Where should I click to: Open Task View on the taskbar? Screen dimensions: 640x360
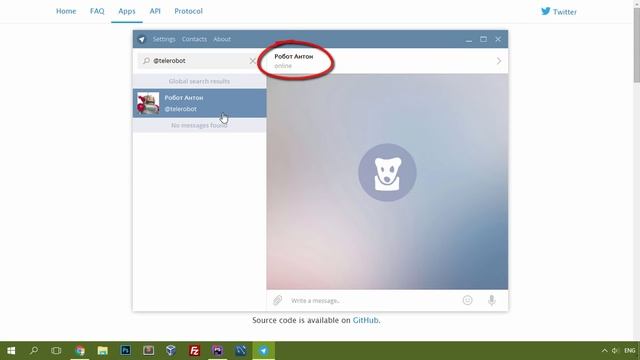coord(56,351)
